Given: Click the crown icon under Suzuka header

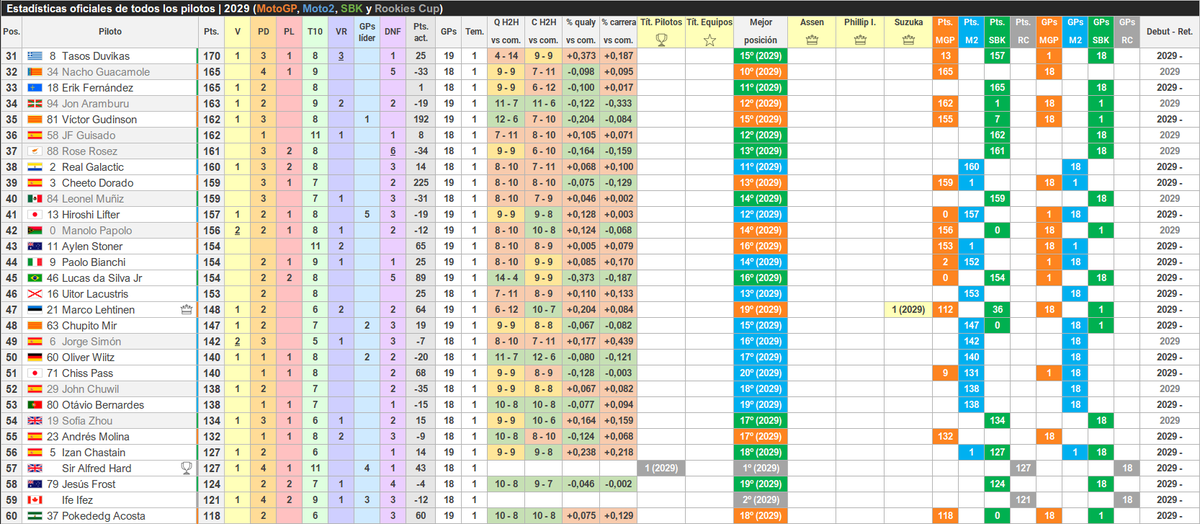Looking at the screenshot, I should [908, 40].
